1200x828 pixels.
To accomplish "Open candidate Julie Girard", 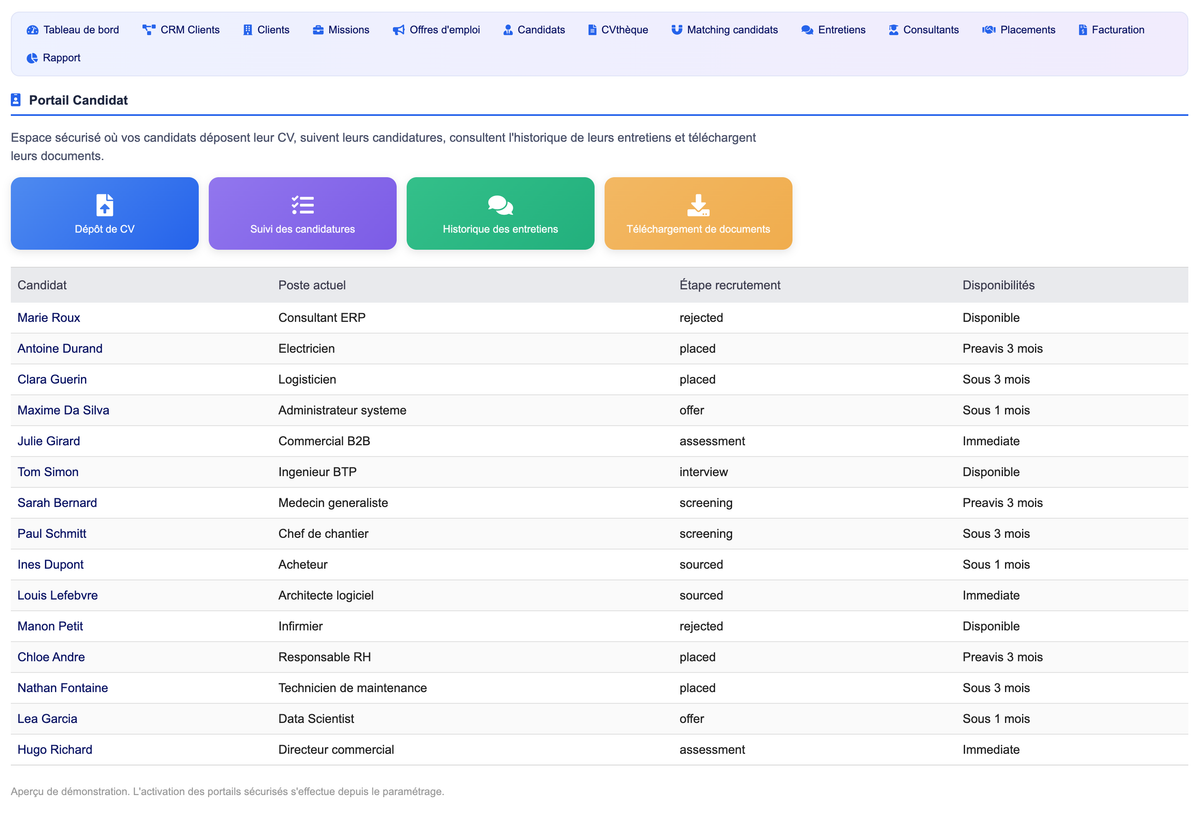I will click(49, 441).
